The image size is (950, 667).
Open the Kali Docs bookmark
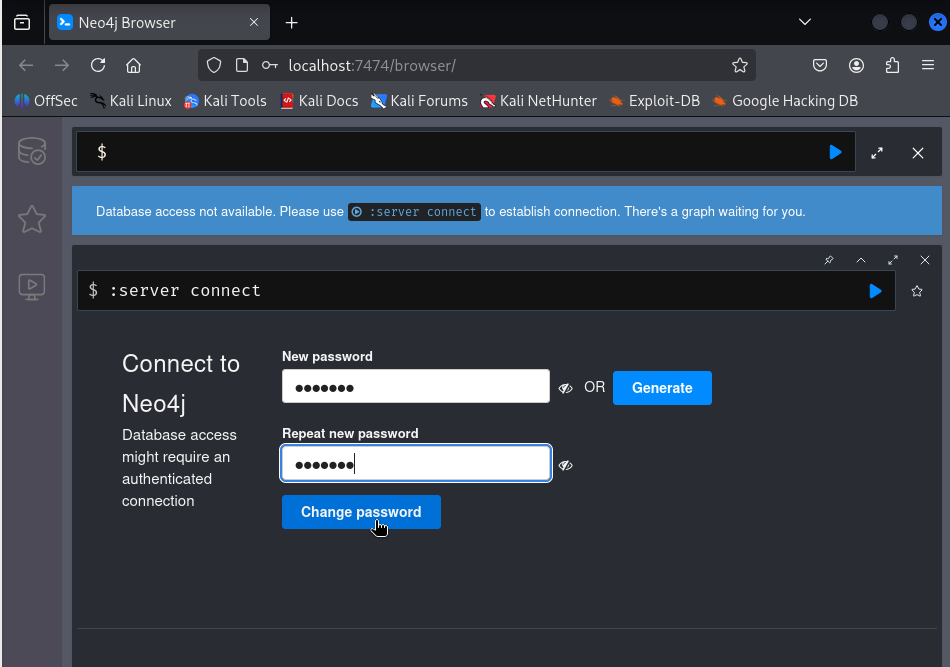coord(319,101)
